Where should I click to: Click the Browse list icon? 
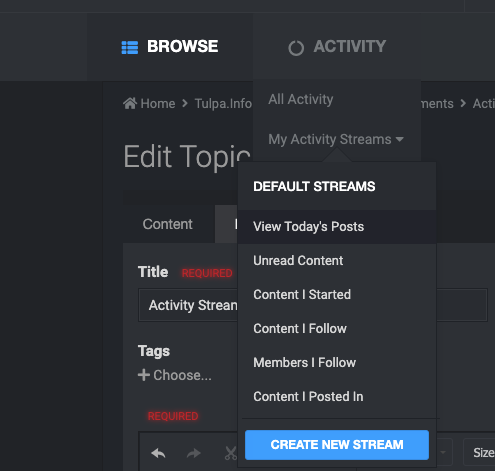coord(130,47)
